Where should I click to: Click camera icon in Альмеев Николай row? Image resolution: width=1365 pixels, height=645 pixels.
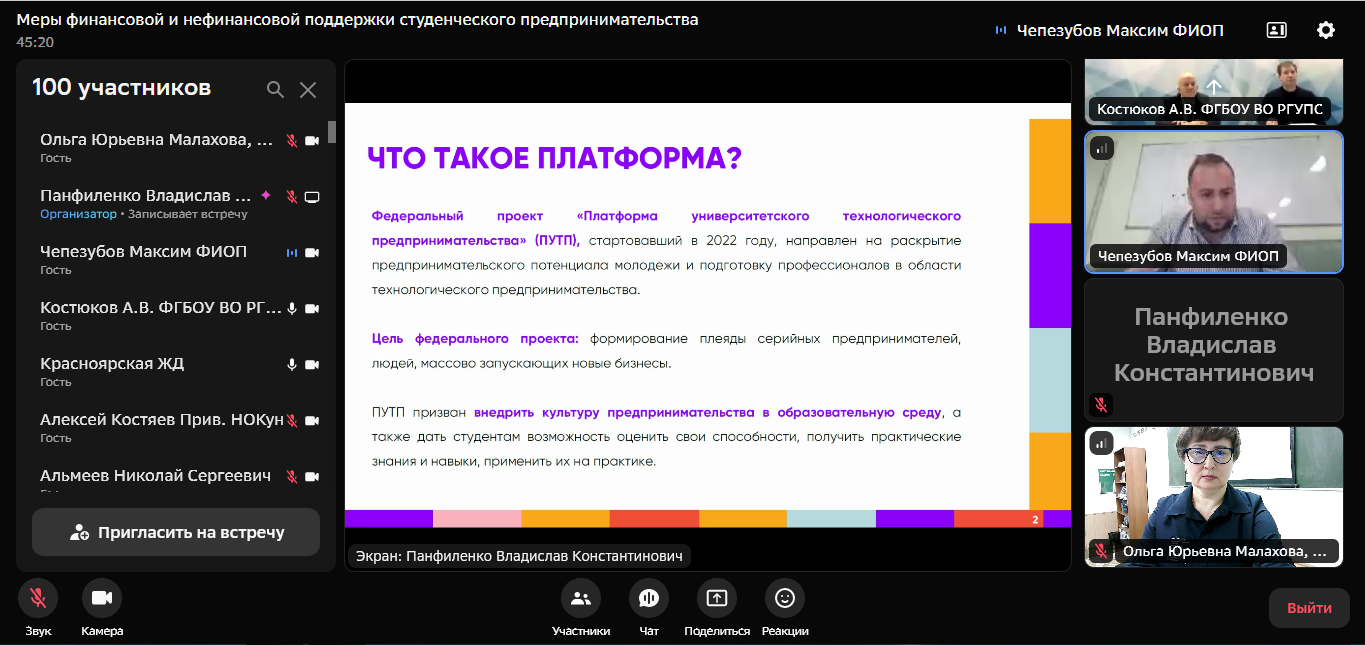coord(312,477)
